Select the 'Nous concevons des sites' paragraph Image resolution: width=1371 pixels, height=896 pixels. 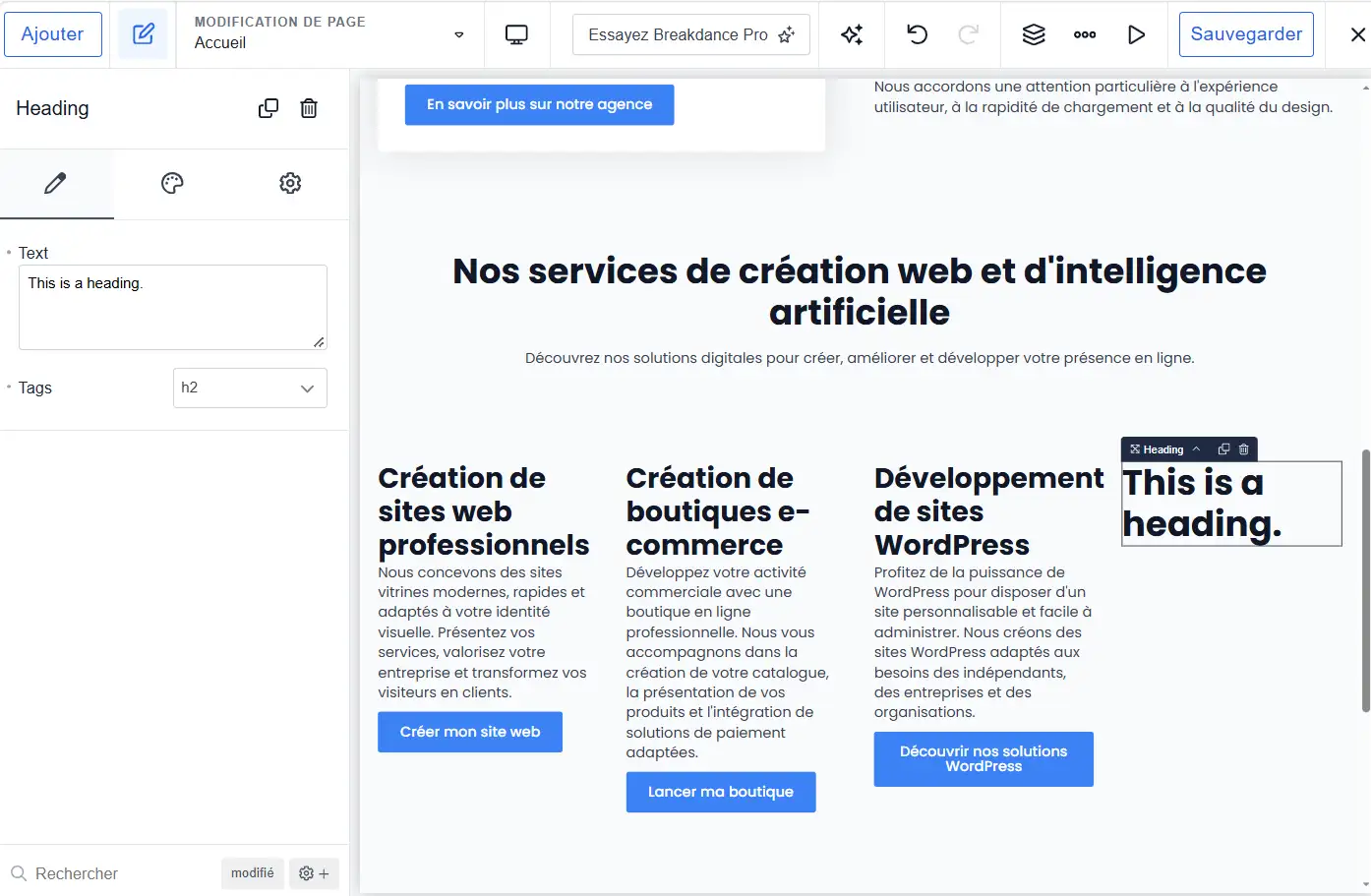pos(484,632)
